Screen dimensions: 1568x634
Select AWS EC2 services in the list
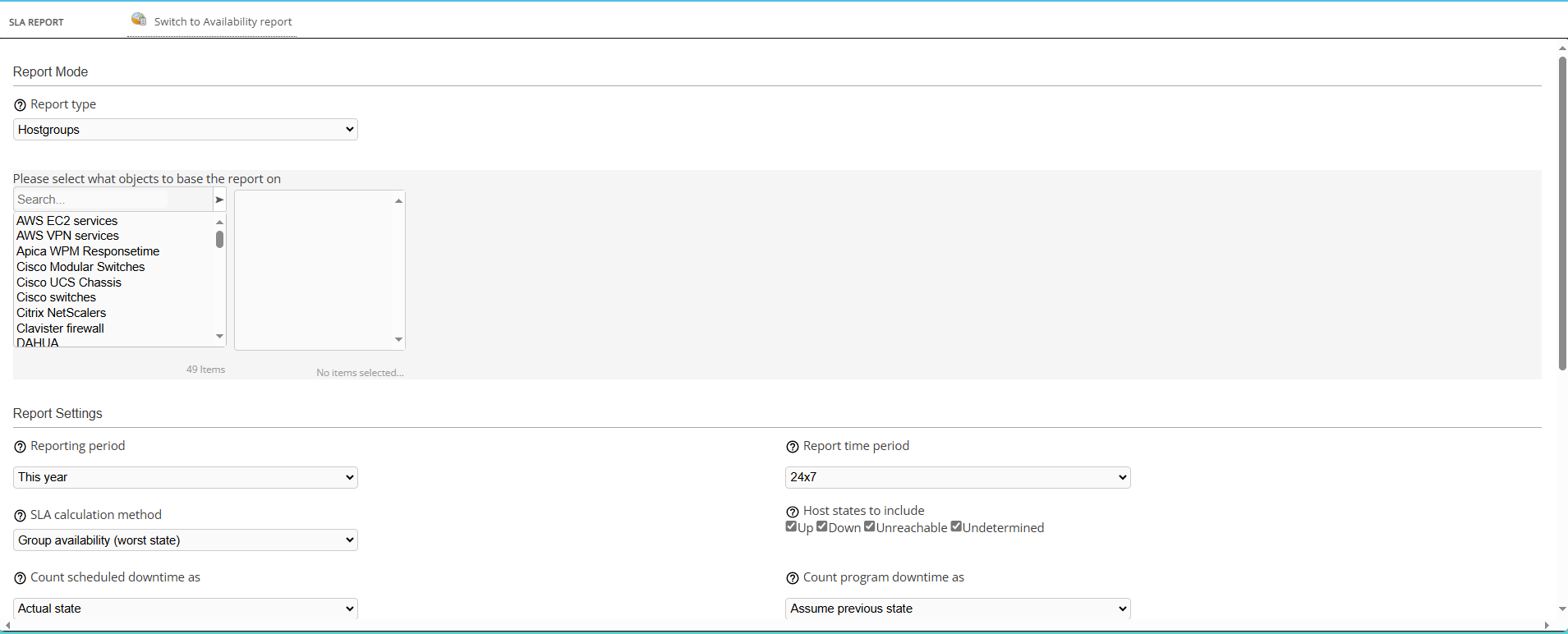pyautogui.click(x=67, y=221)
